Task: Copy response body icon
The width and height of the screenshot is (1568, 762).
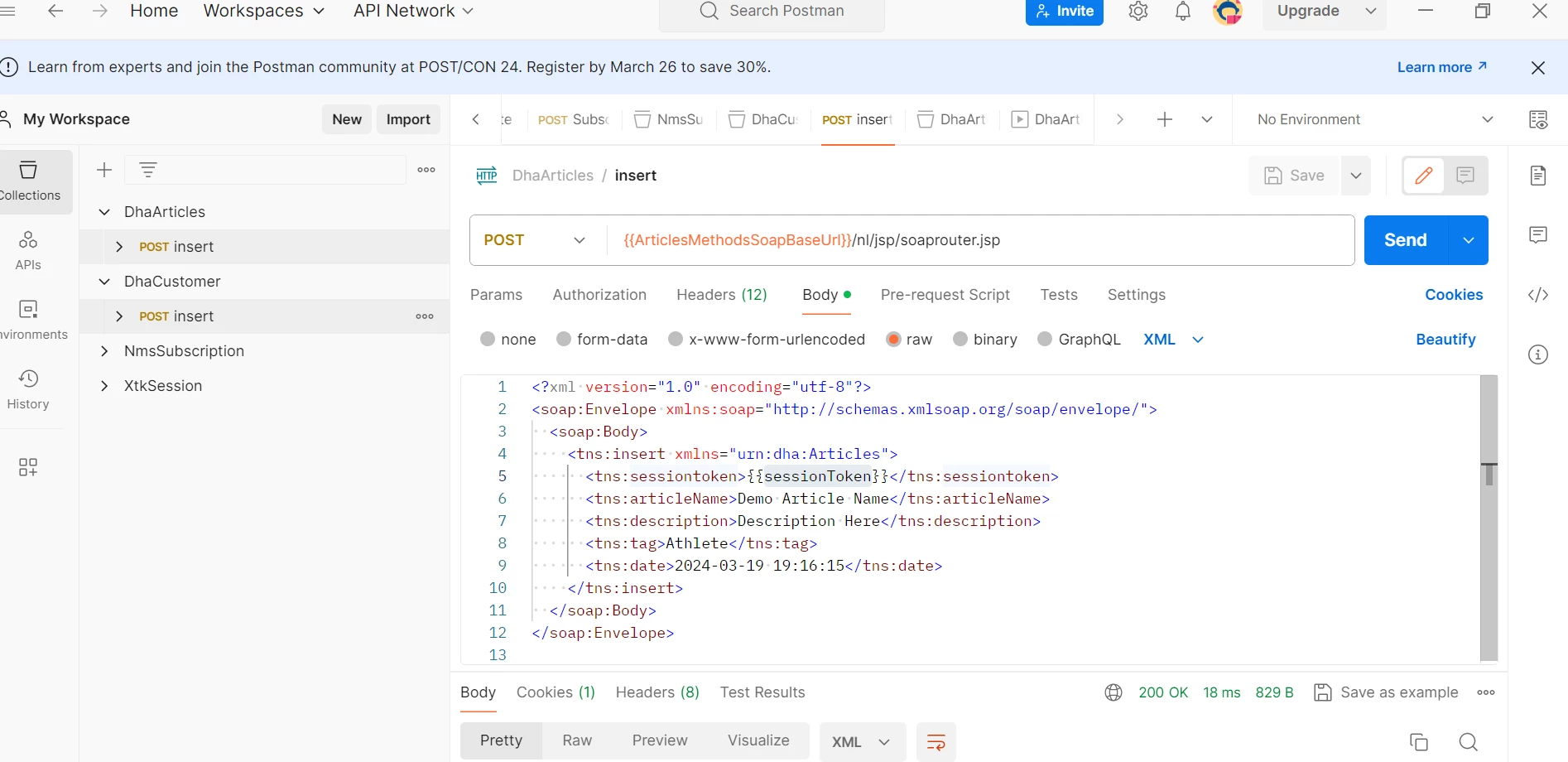Action: point(1419,742)
